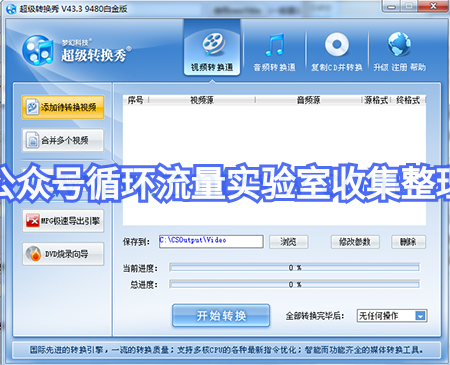This screenshot has width=450, height=365.
Task: Click the 音频源 column header
Action: [309, 100]
